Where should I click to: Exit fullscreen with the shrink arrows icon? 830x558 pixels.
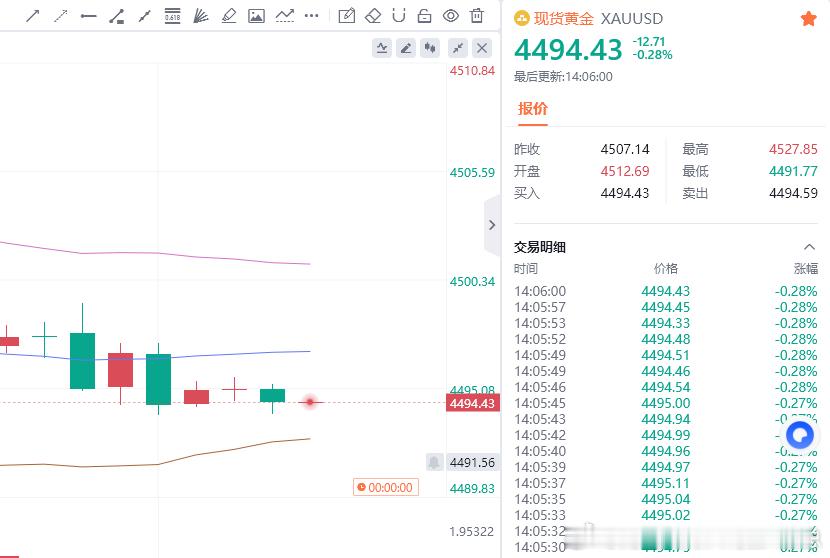tap(458, 48)
